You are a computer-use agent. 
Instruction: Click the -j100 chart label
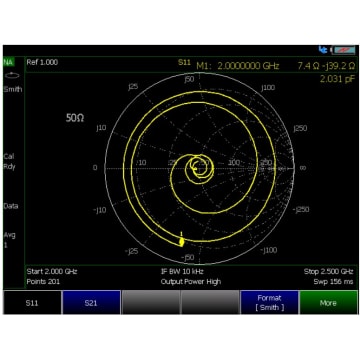(269, 250)
